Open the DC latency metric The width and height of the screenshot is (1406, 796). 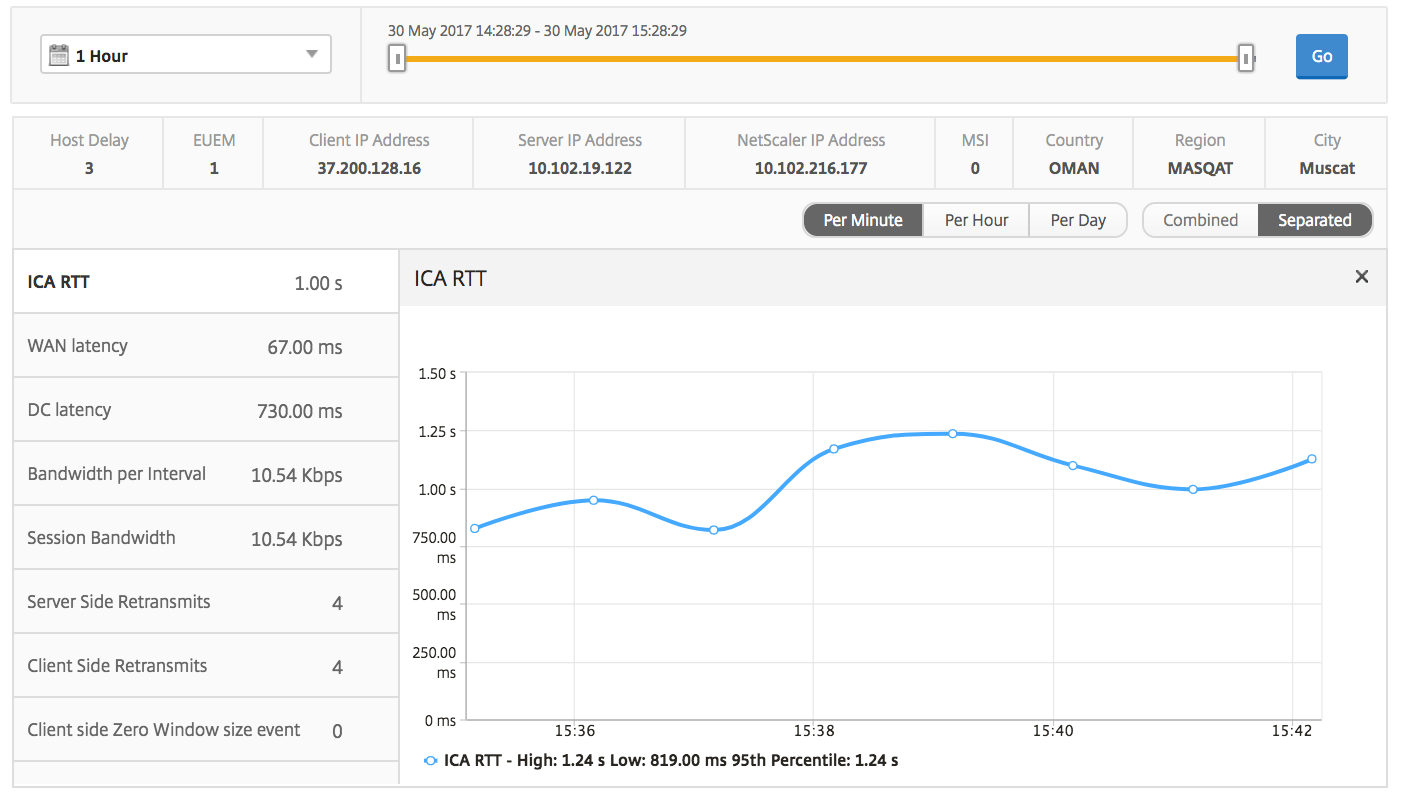tap(206, 410)
